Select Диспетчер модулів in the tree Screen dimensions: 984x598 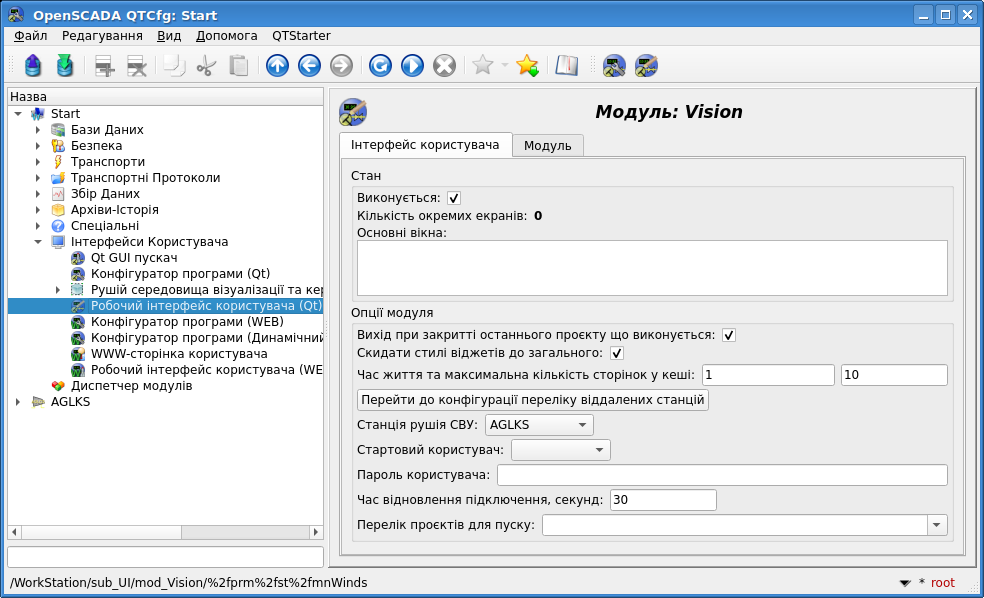(x=131, y=386)
